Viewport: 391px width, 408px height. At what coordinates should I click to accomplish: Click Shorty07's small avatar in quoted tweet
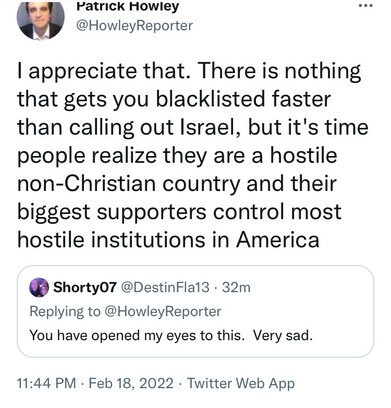point(39,287)
